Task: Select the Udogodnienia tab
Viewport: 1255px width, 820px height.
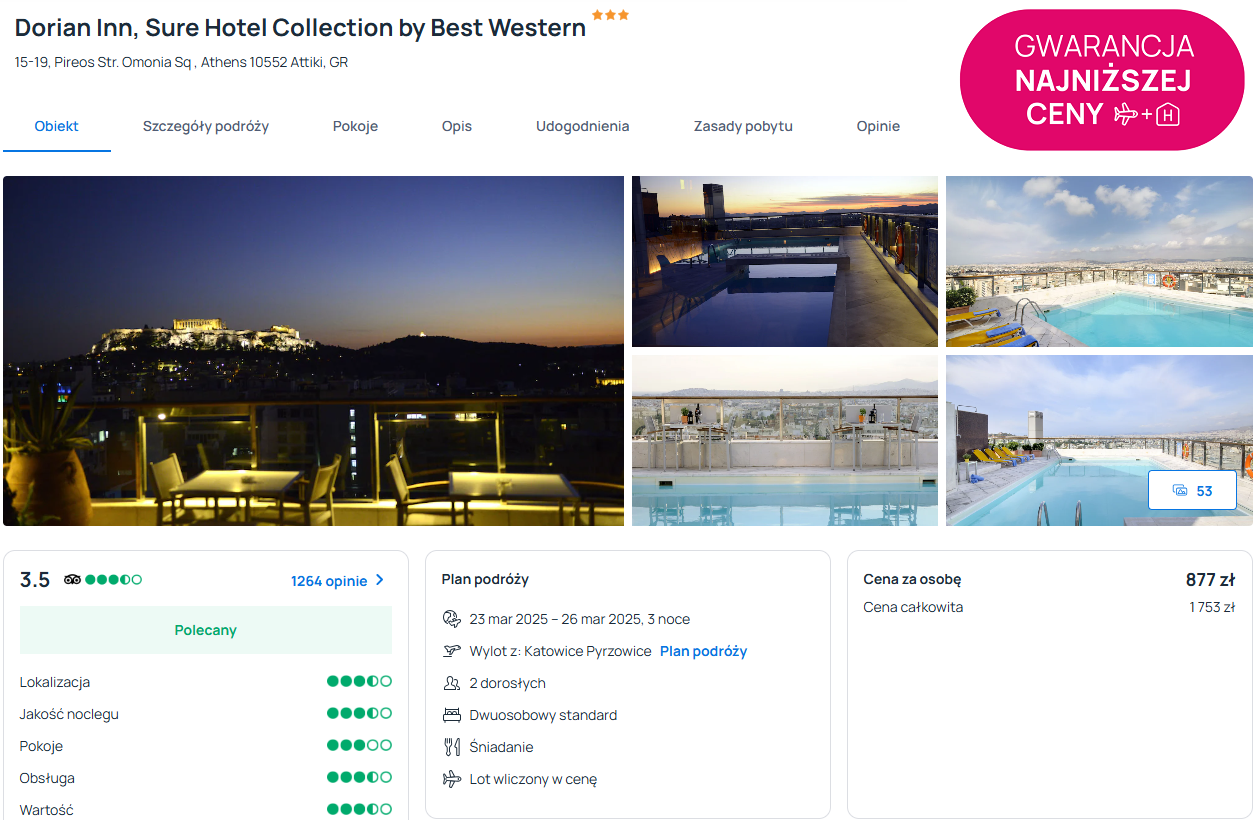Action: tap(582, 127)
